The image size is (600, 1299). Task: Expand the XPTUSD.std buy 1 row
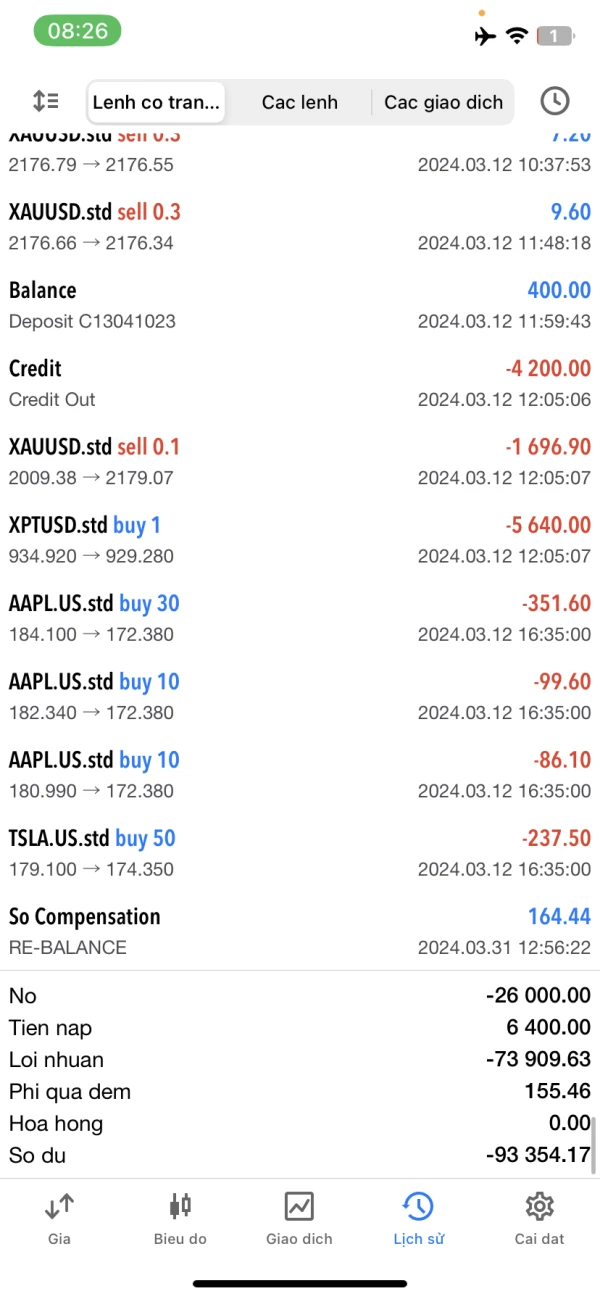click(300, 540)
